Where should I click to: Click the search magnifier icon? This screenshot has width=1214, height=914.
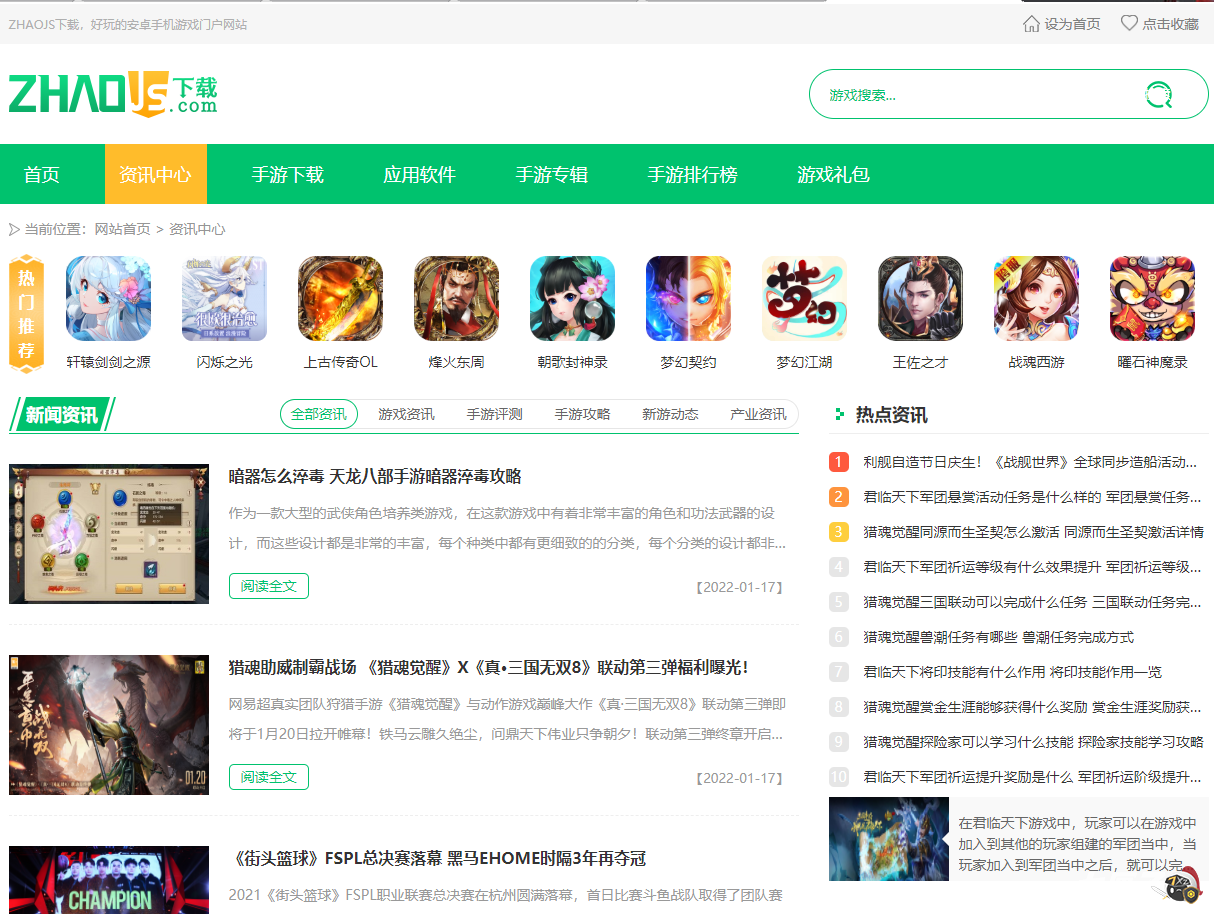coord(1158,95)
